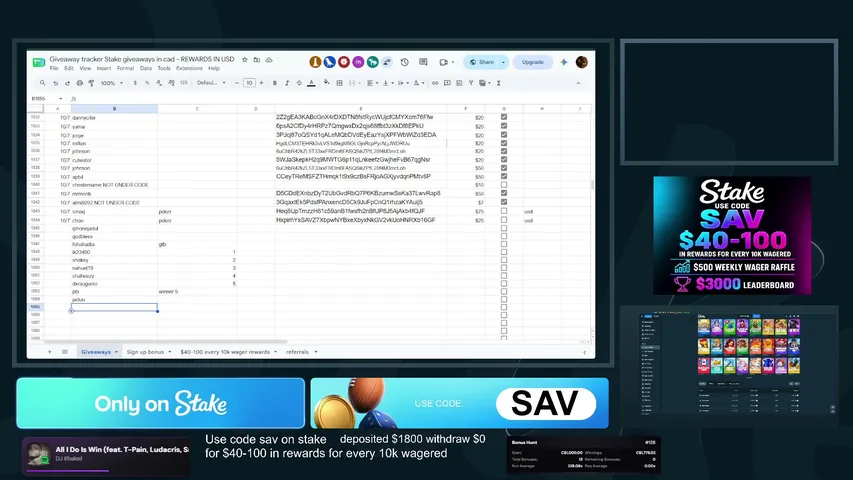Switch to the $40-100 every 10k wager rewards sheet
This screenshot has width=853, height=480.
(225, 352)
